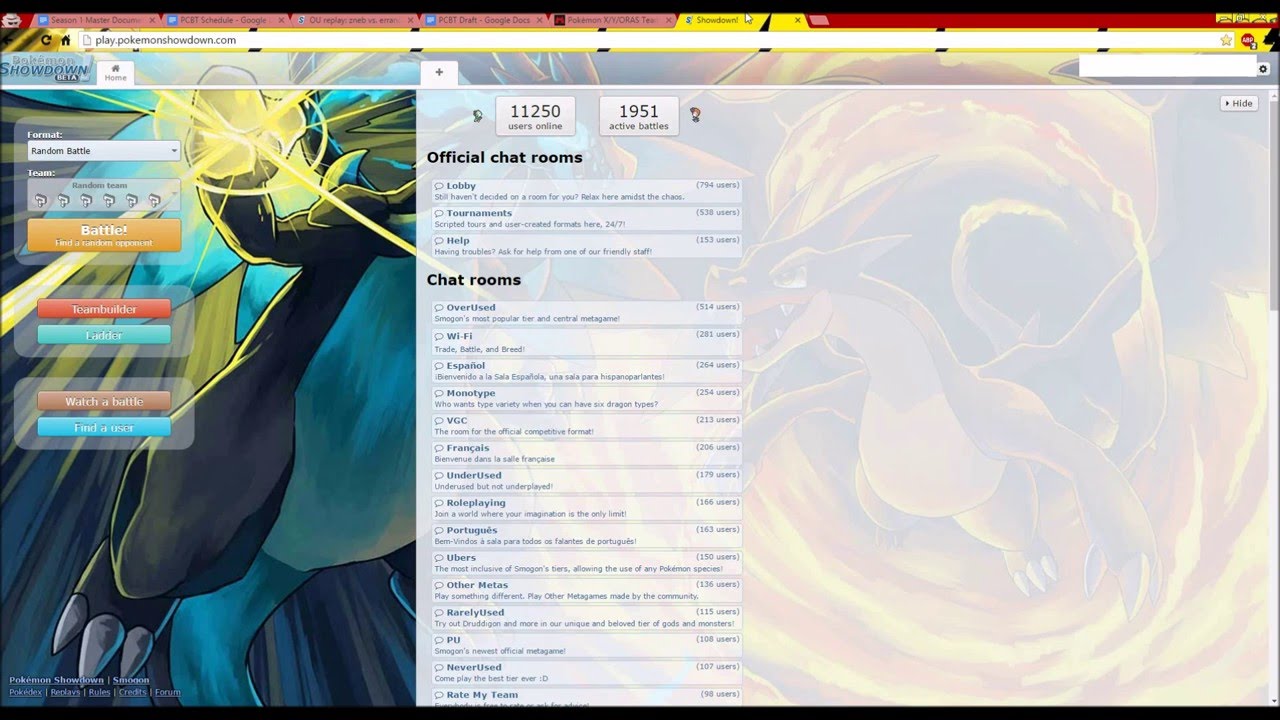Join the UnderUsed chat room
The width and height of the screenshot is (1280, 720).
click(587, 481)
